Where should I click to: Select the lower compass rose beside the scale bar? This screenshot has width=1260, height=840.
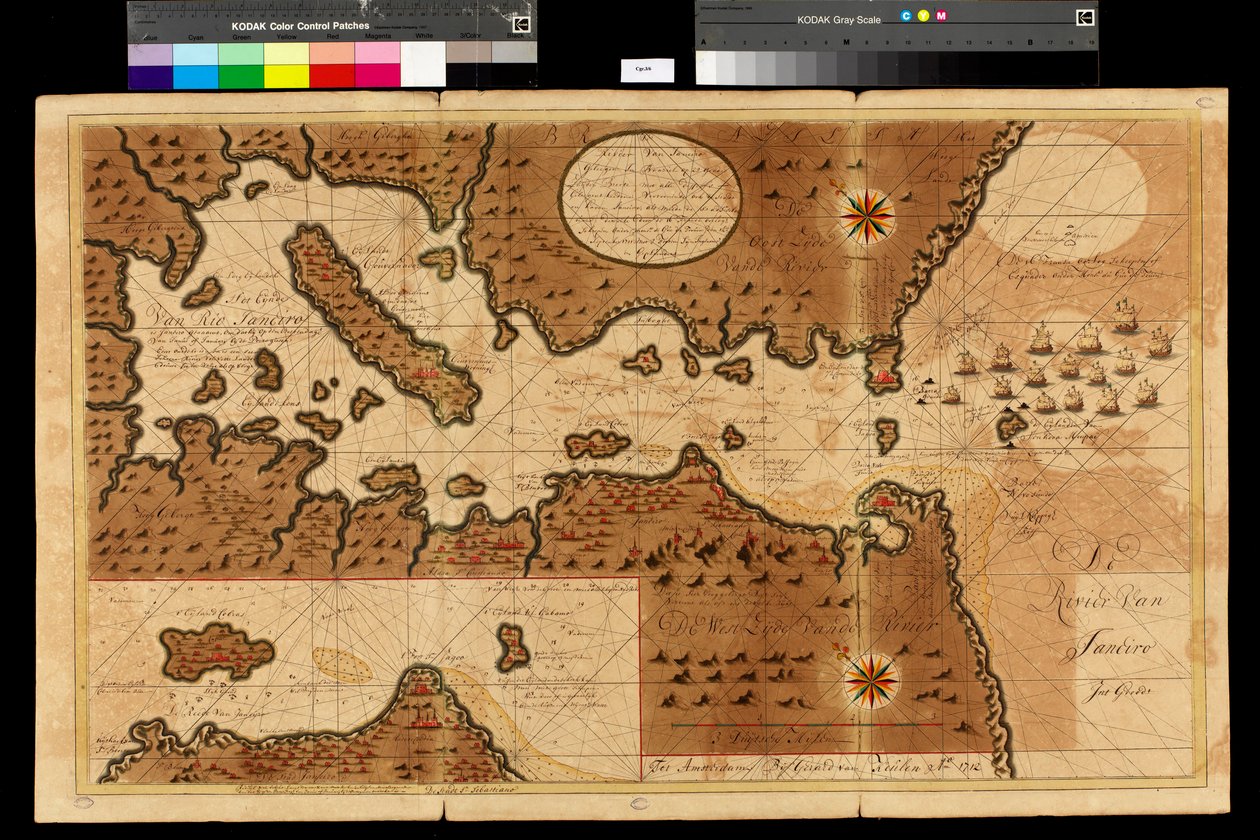click(x=870, y=681)
